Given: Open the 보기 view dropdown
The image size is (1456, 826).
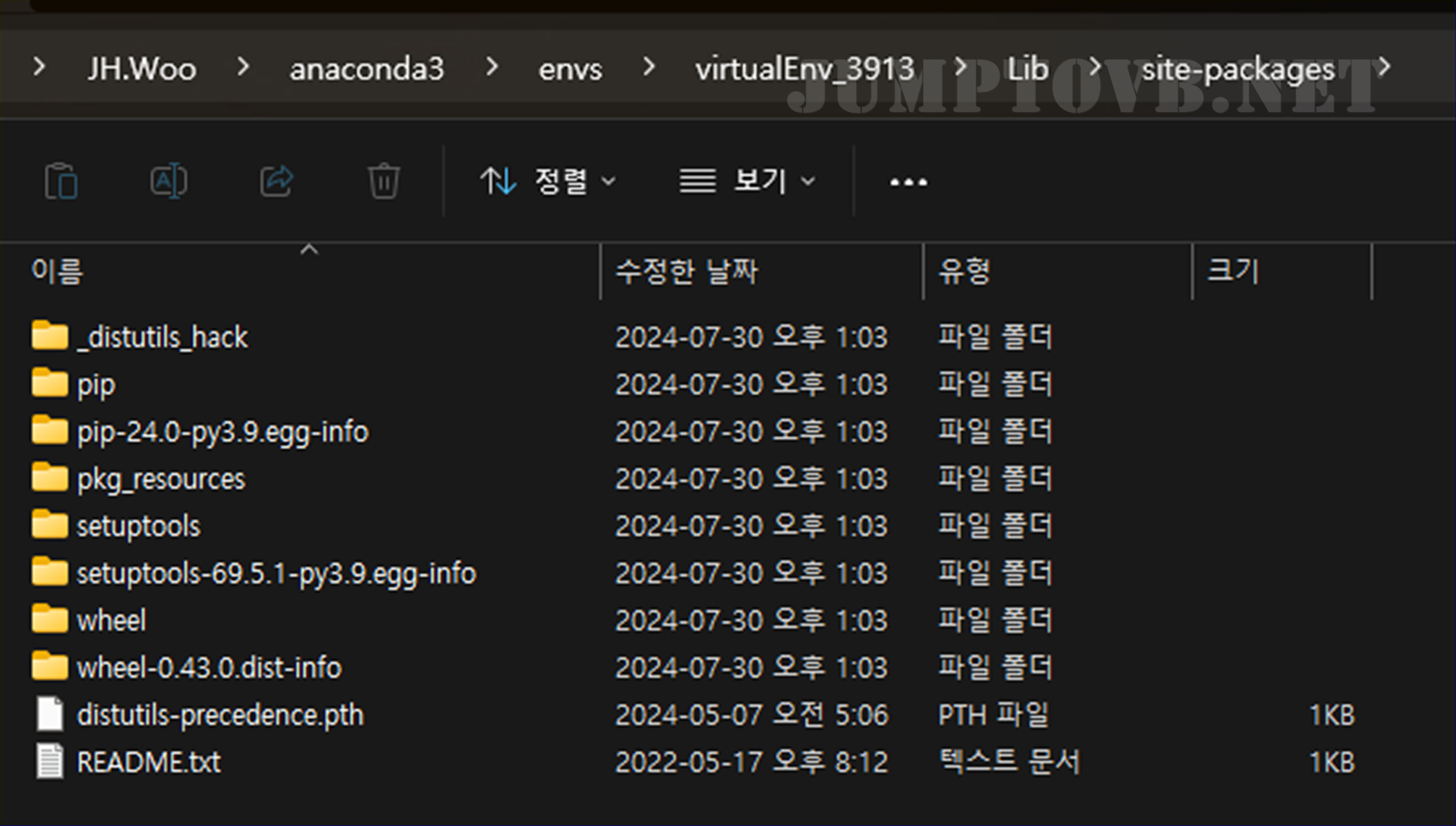Looking at the screenshot, I should 747,181.
